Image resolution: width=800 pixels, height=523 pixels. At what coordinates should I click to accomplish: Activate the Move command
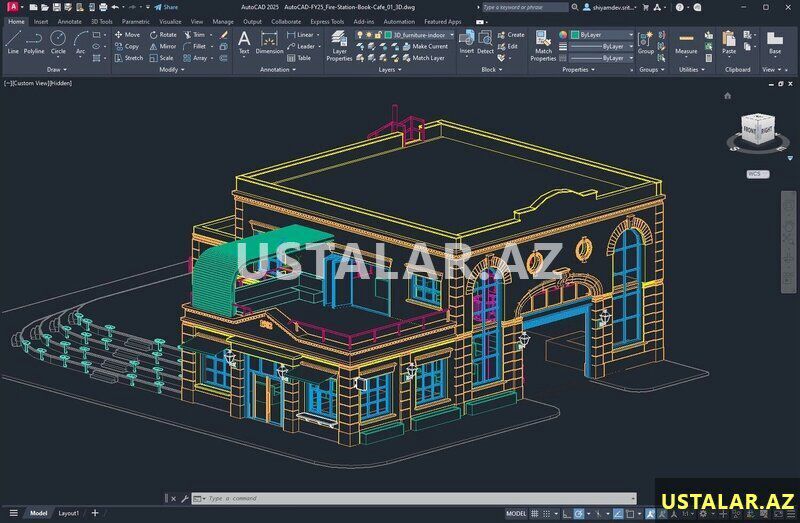[x=127, y=35]
